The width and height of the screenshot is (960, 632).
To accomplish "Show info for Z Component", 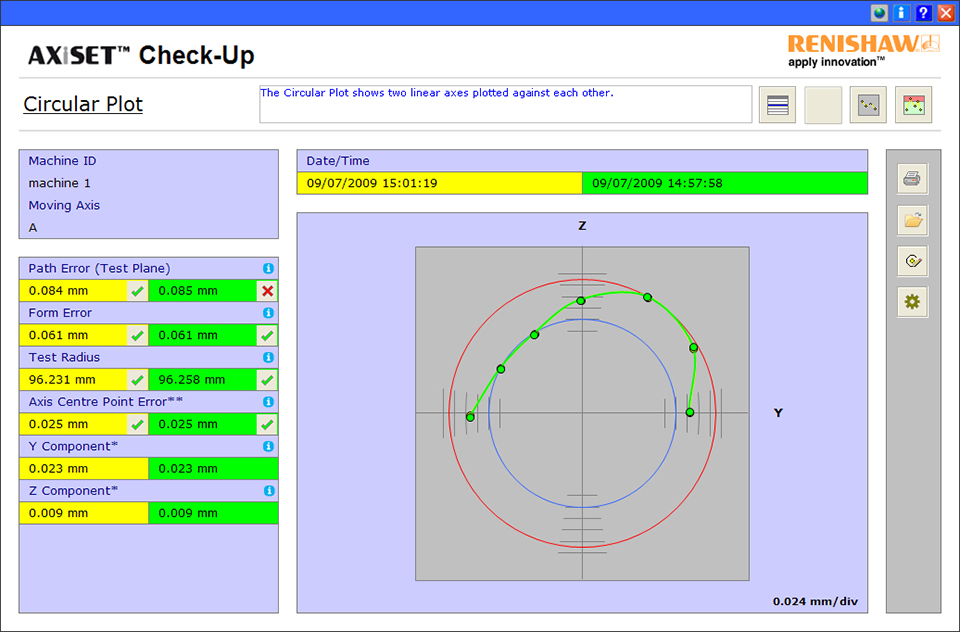I will [268, 491].
